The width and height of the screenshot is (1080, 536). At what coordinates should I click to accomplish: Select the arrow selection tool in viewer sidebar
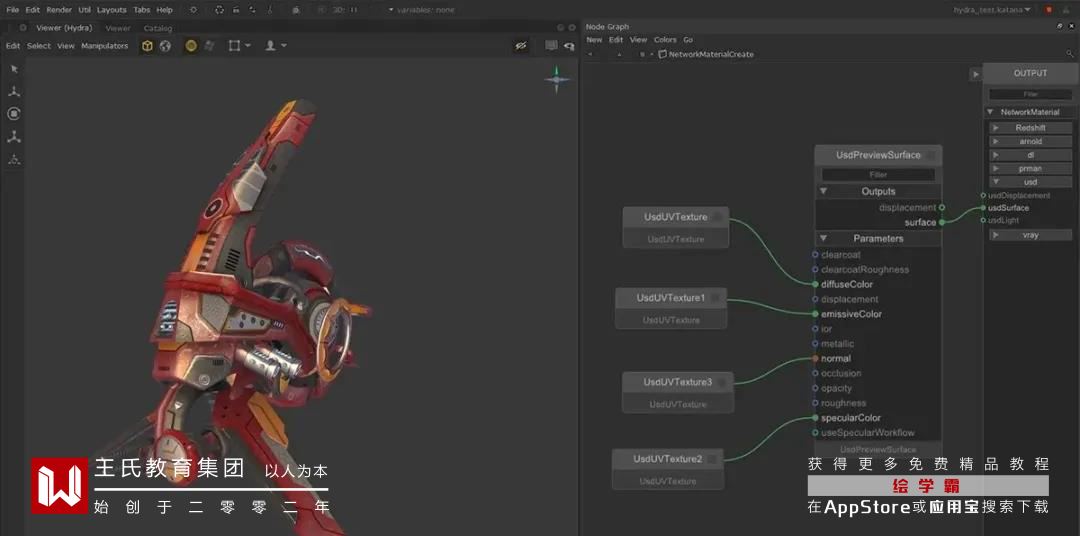coord(14,69)
